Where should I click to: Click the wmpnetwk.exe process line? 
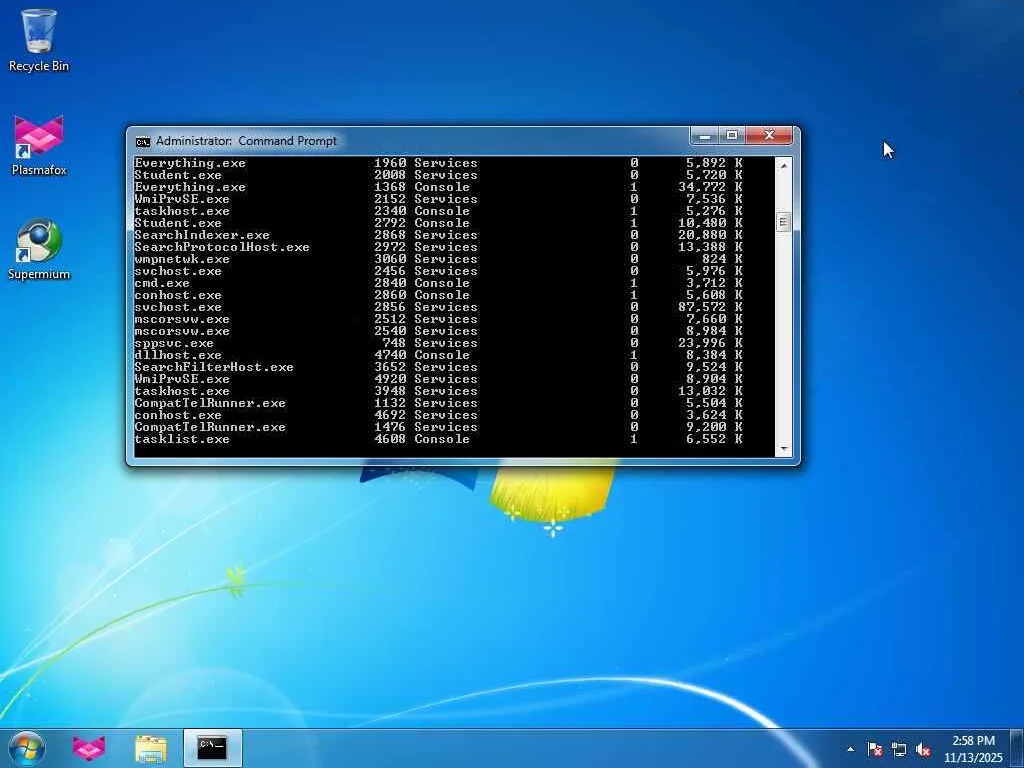tap(438, 259)
